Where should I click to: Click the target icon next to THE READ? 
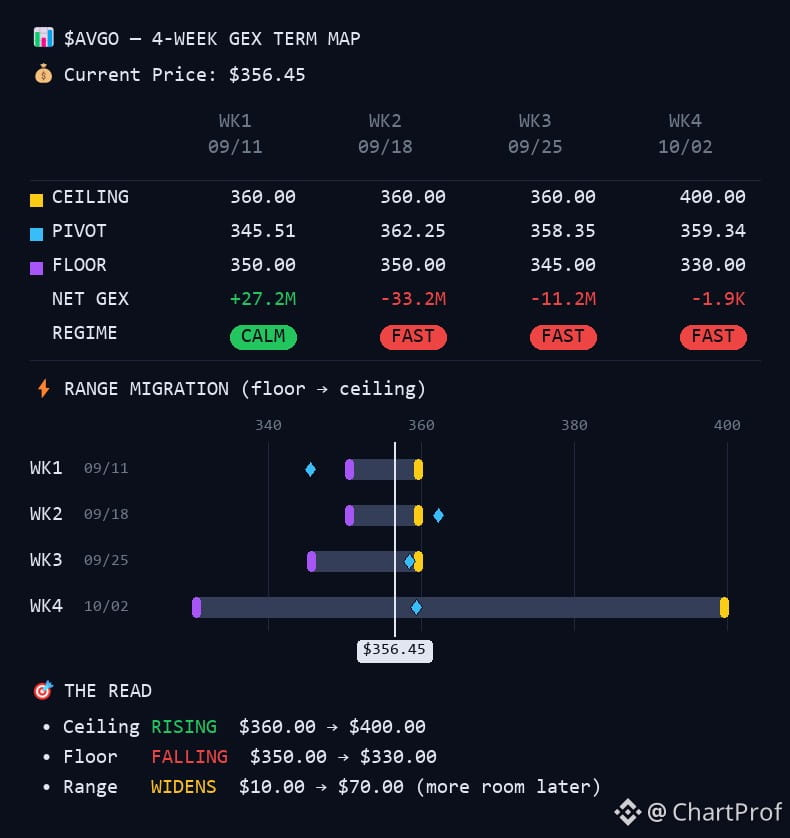point(43,690)
